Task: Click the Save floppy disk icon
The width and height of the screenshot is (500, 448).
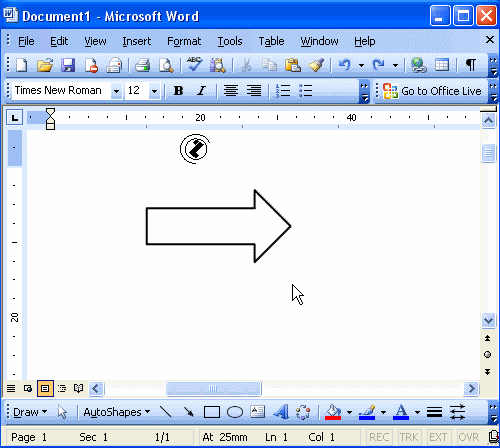Action: click(x=68, y=65)
